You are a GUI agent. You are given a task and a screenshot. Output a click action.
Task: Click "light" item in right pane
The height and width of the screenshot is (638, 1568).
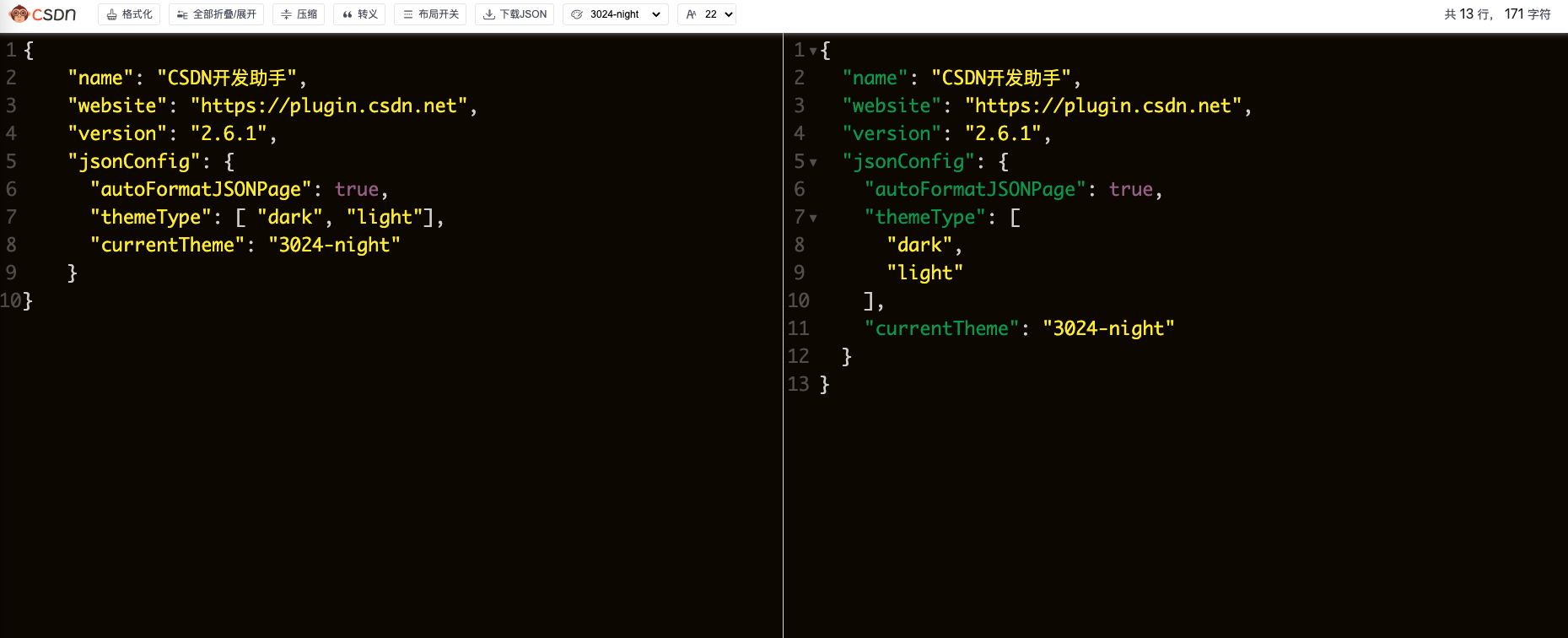[925, 273]
